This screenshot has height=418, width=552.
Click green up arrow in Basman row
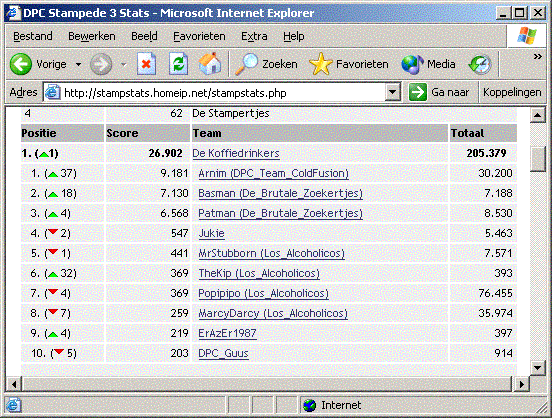coord(53,194)
